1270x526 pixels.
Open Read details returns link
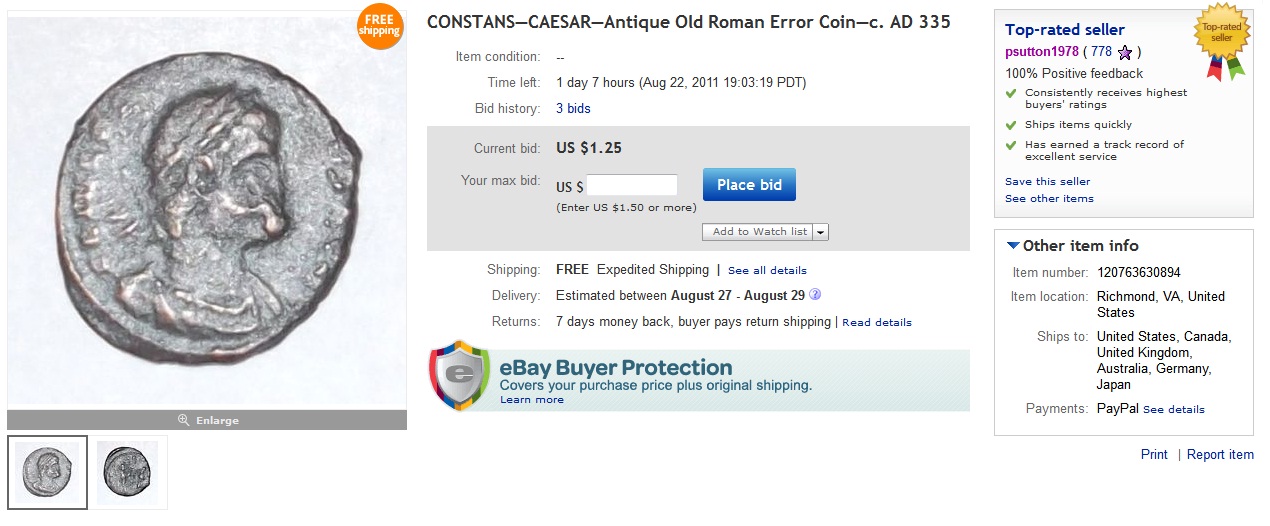(x=877, y=322)
